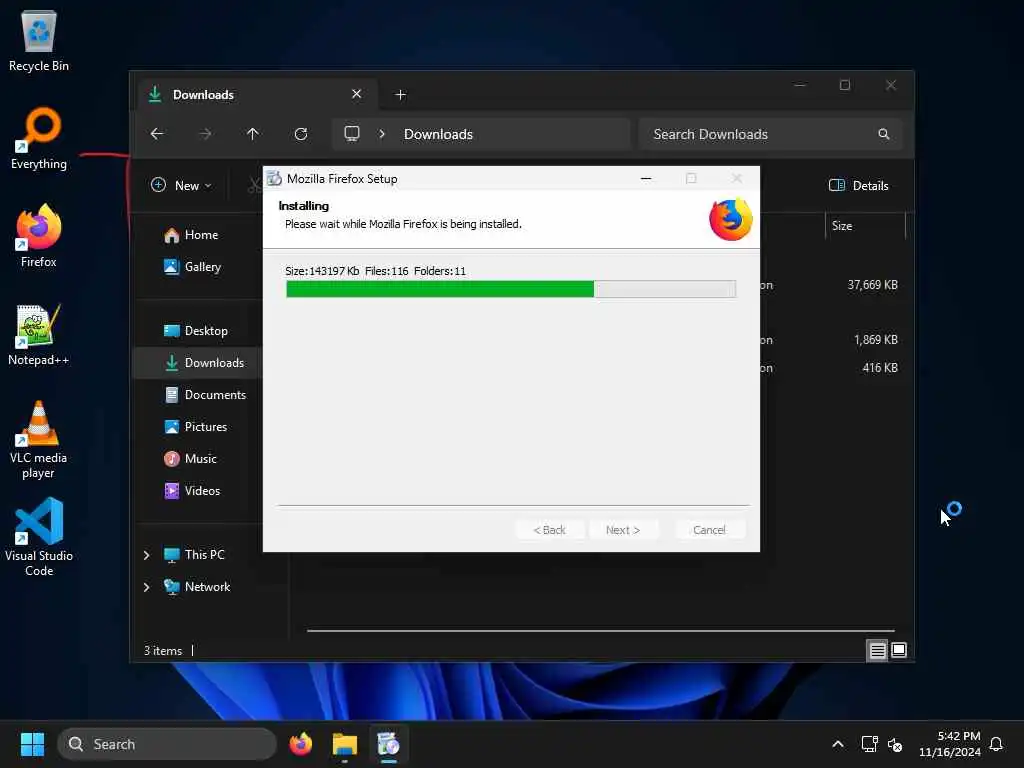This screenshot has width=1024, height=768.
Task: Click the green installation progress bar
Action: tap(511, 289)
